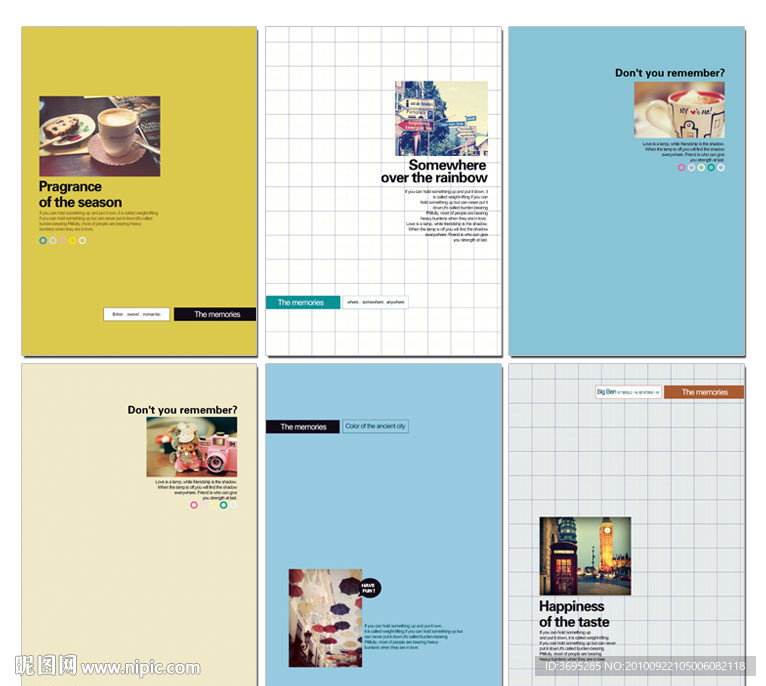Click the paragraph under 'Happiness of the taste'
The image size is (766, 686).
577,645
